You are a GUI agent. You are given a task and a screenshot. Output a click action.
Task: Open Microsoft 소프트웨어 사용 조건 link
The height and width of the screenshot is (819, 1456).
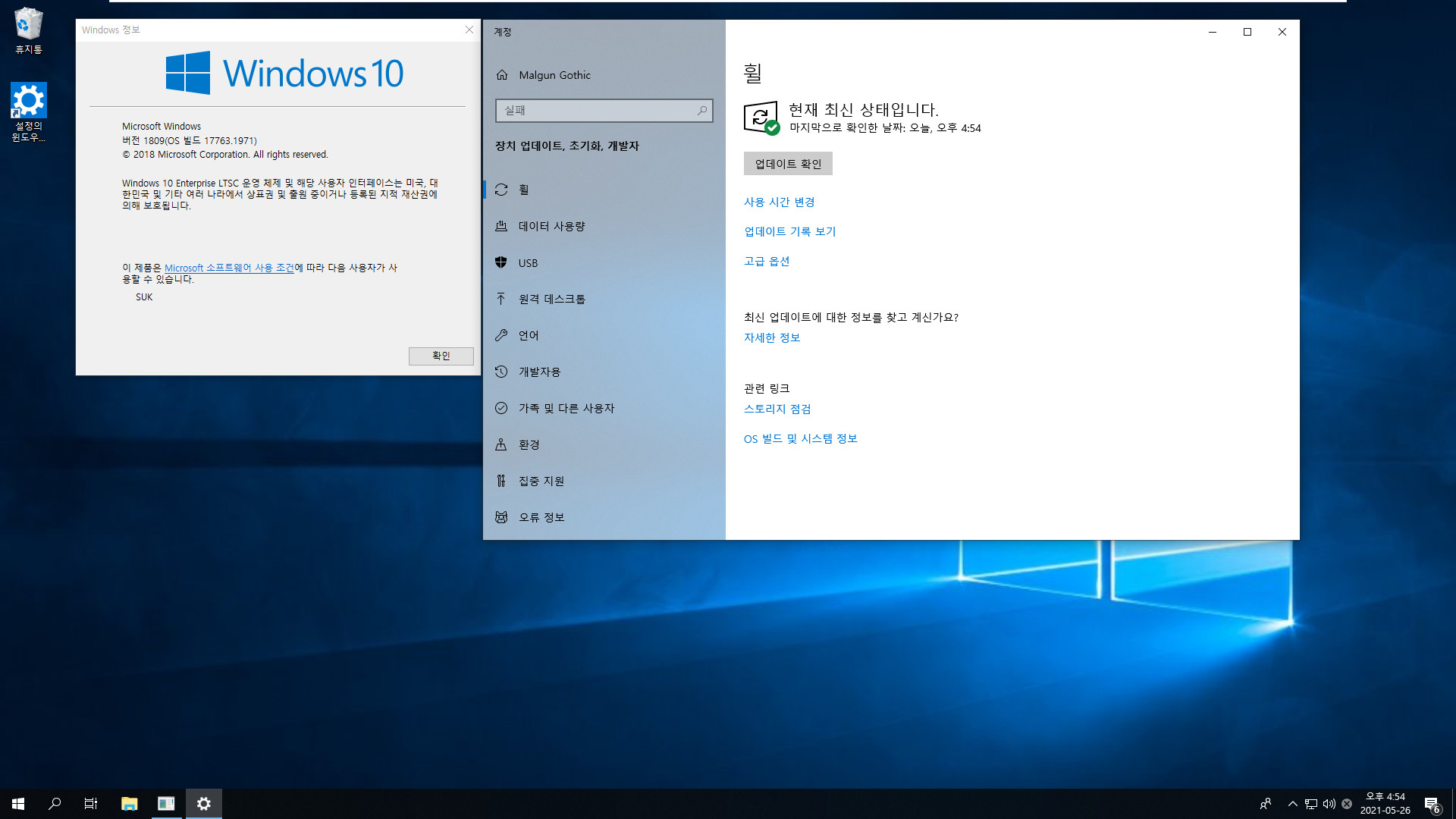229,268
